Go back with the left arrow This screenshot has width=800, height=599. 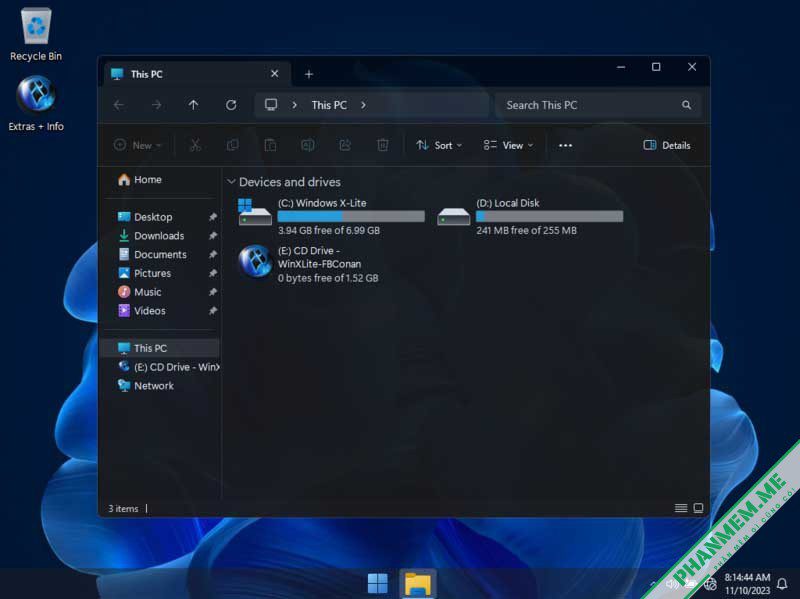[119, 105]
